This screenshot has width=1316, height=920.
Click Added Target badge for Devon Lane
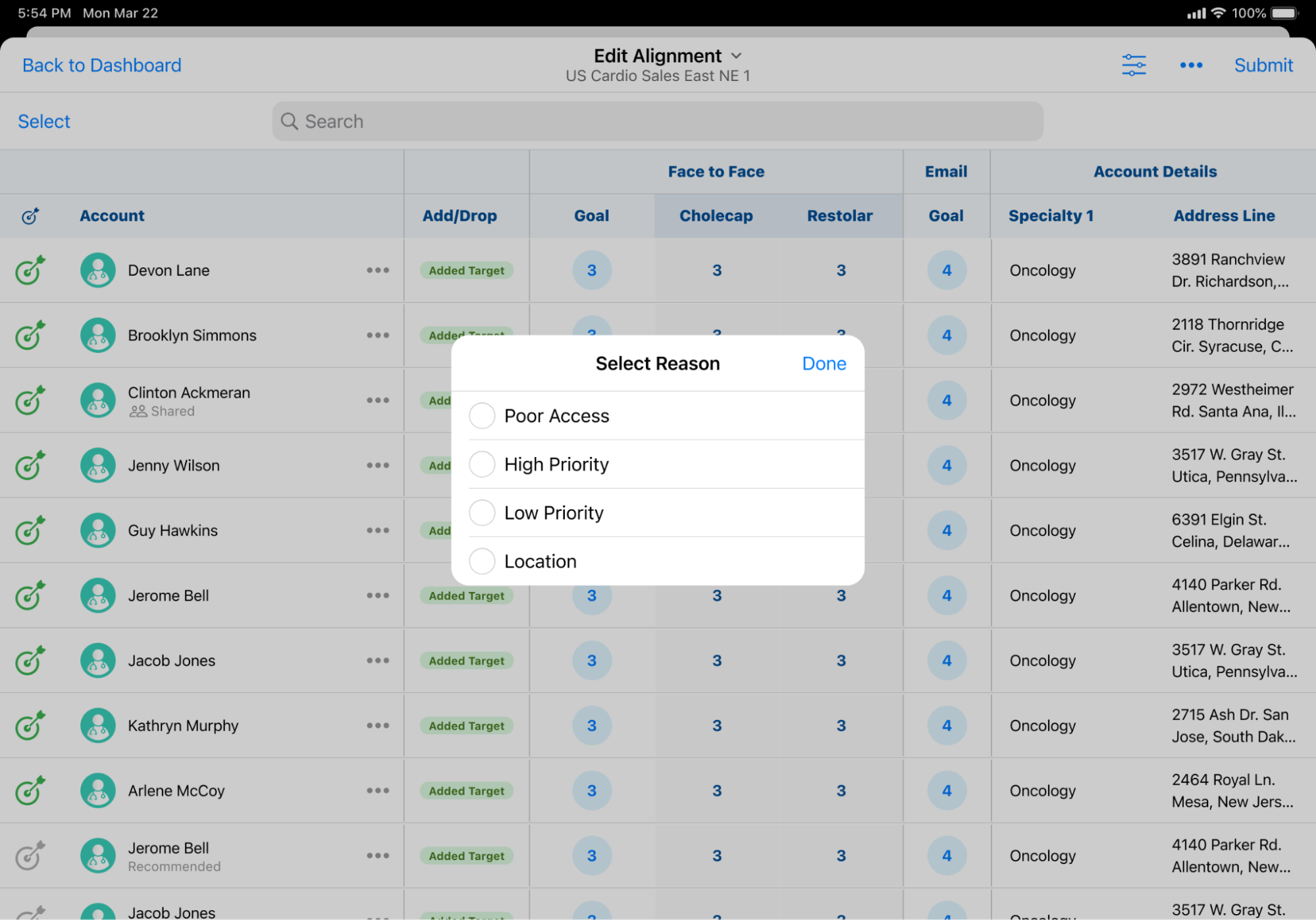click(467, 270)
